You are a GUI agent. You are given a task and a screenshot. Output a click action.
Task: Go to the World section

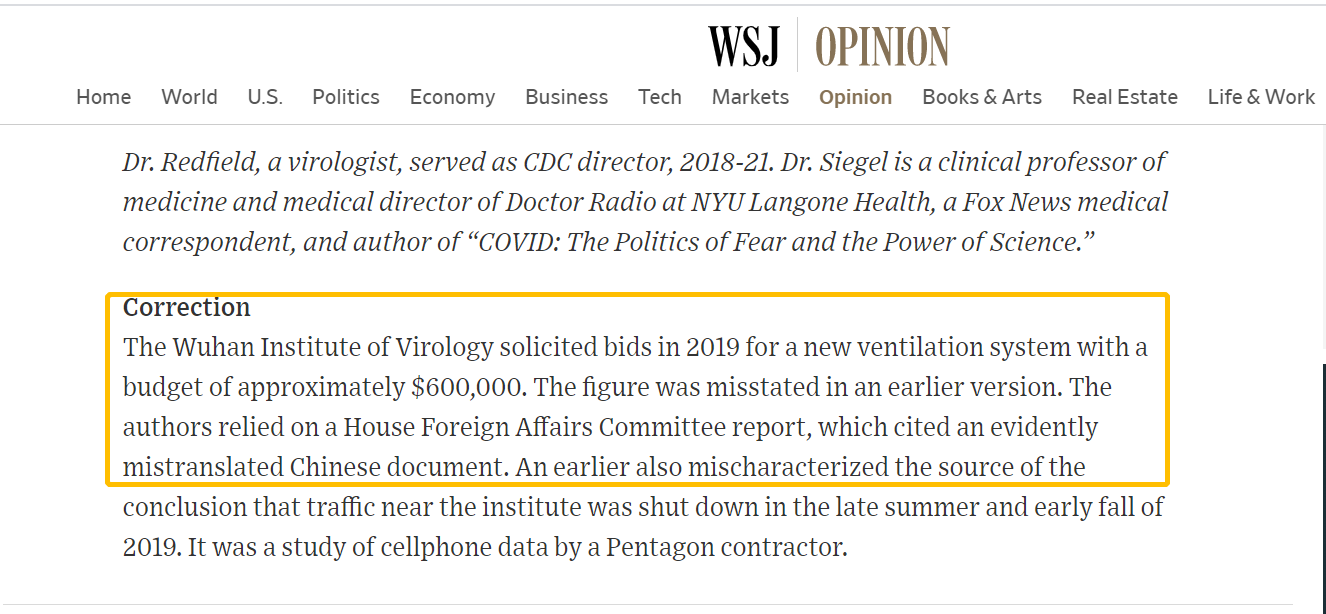coord(189,97)
